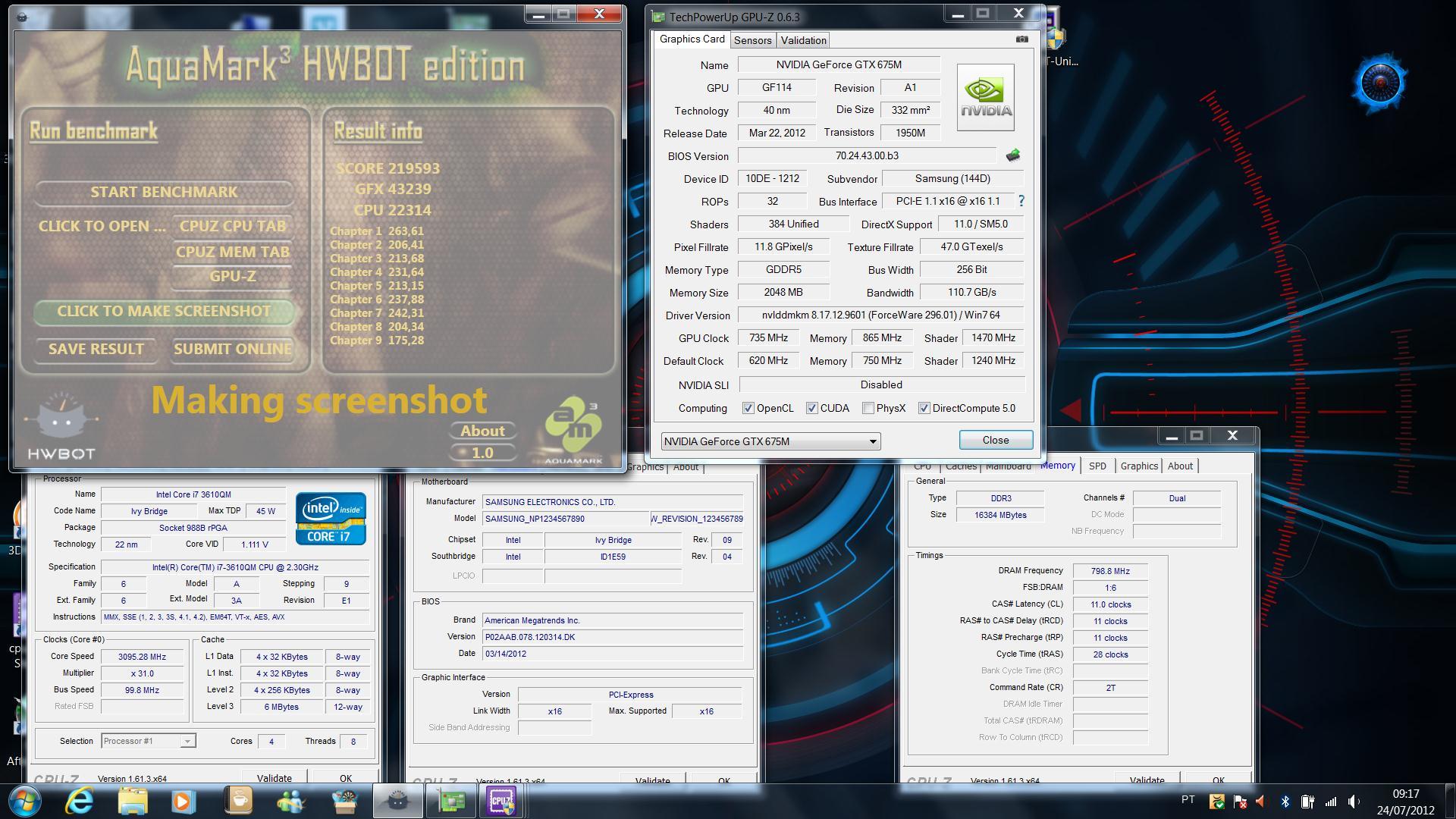Click the volume speaker tray icon
The height and width of the screenshot is (819, 1456).
1354,801
